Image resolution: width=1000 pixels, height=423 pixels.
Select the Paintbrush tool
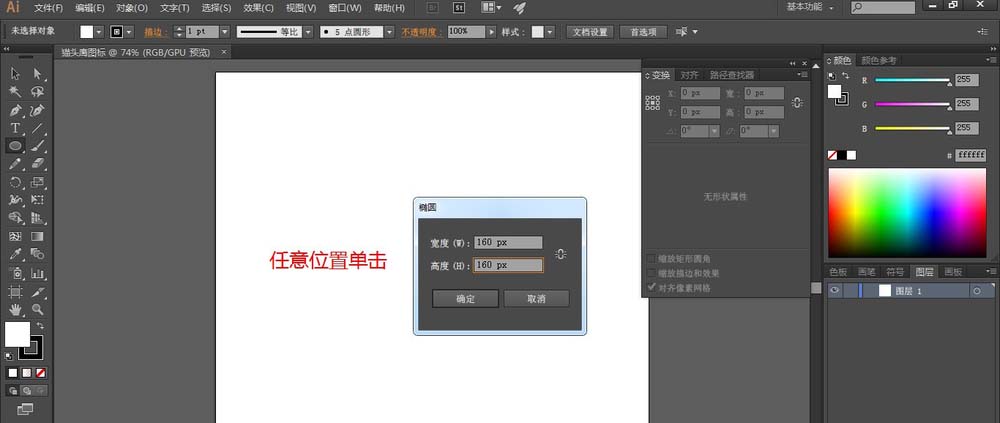point(38,146)
